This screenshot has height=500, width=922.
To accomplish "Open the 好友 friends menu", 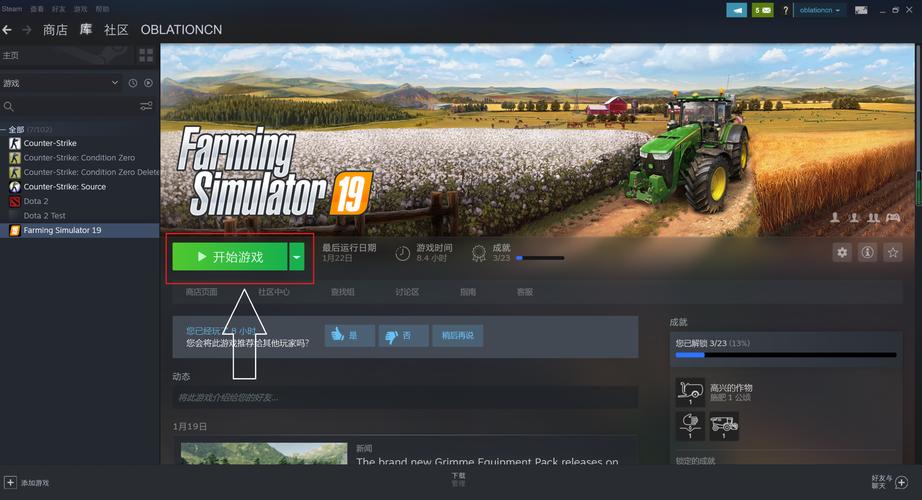I will point(58,9).
